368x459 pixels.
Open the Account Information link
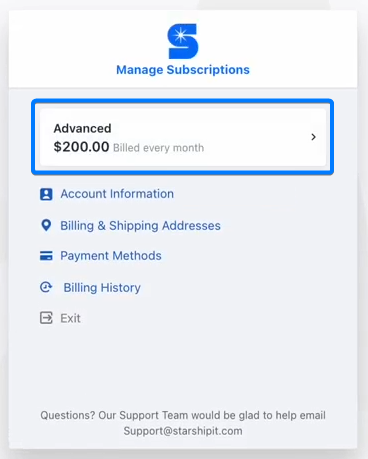(x=117, y=194)
